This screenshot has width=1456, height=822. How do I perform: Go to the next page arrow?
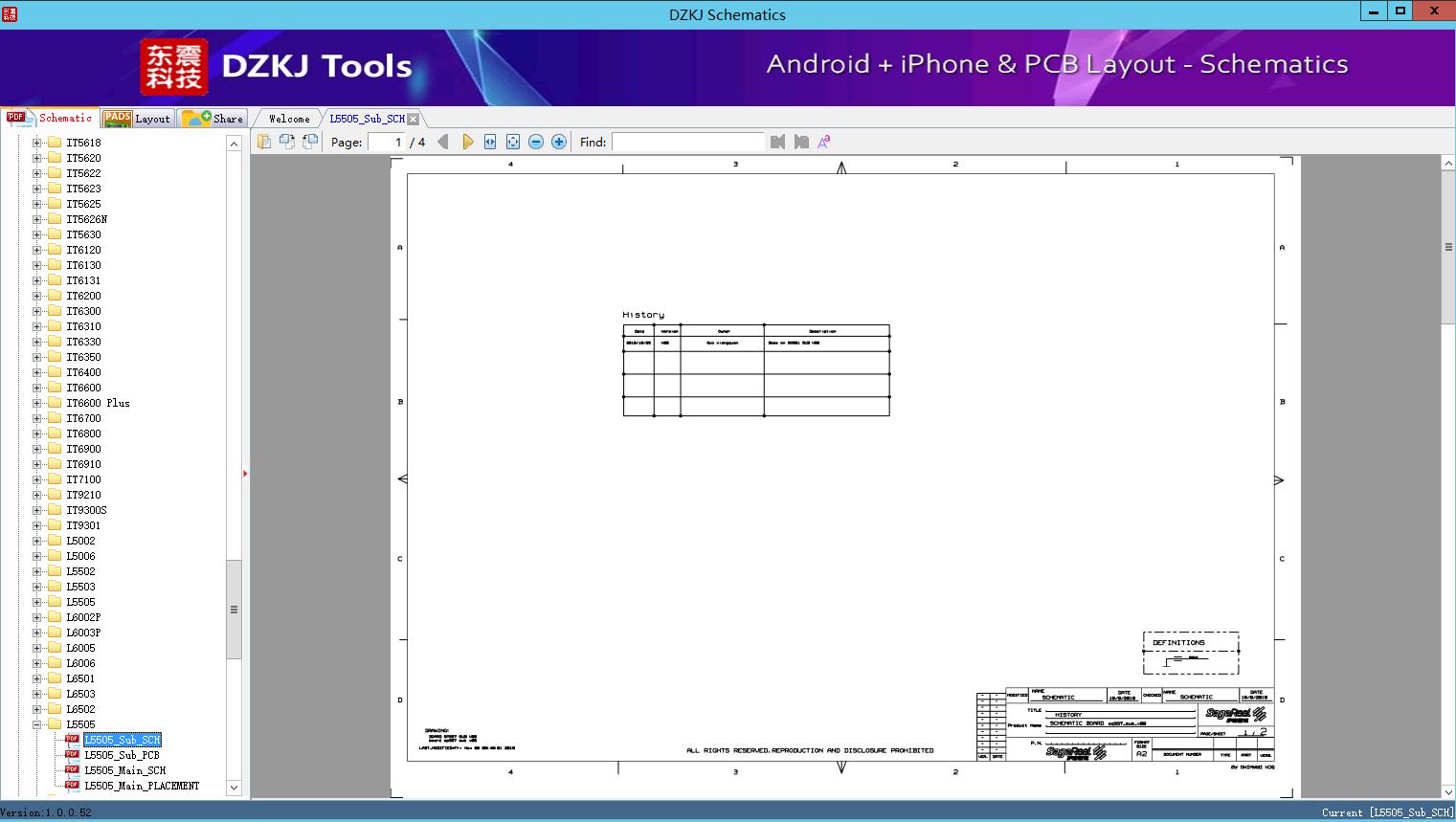(467, 142)
